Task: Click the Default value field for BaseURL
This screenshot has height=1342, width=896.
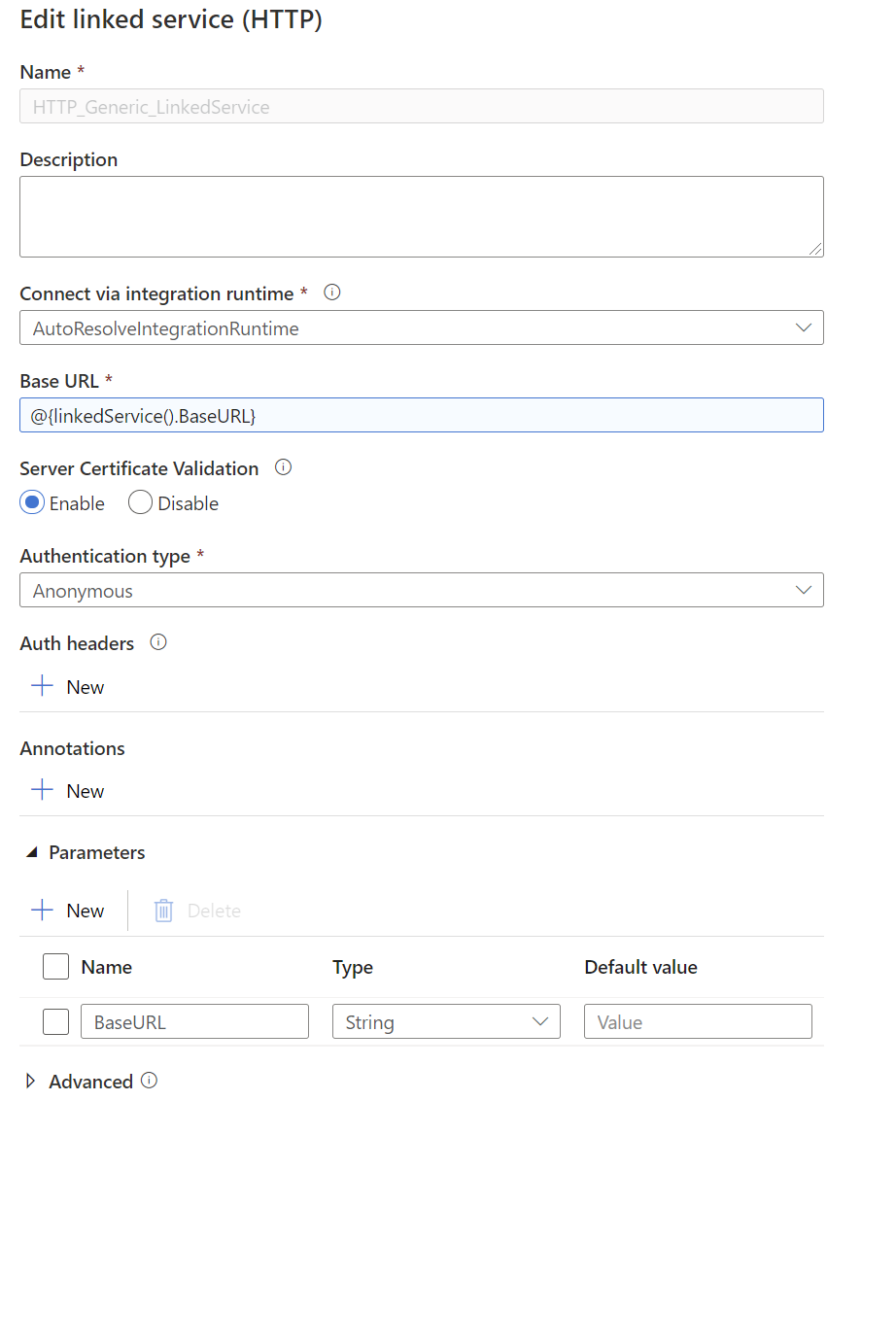Action: pos(698,1021)
